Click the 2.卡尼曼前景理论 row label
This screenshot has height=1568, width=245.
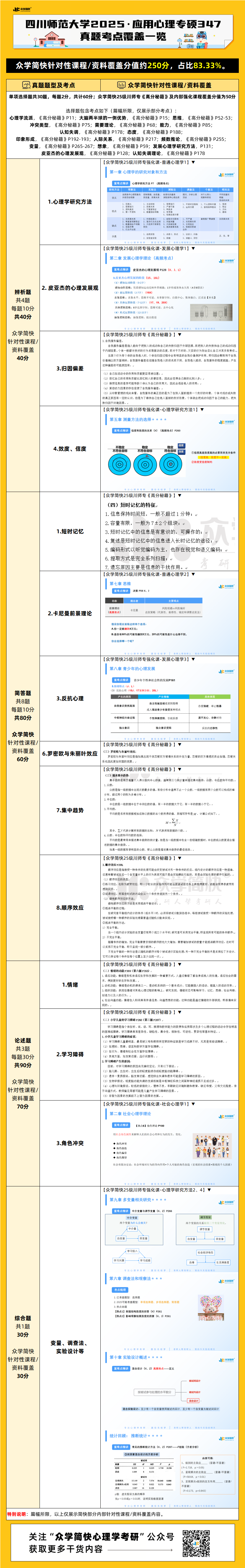[70, 613]
